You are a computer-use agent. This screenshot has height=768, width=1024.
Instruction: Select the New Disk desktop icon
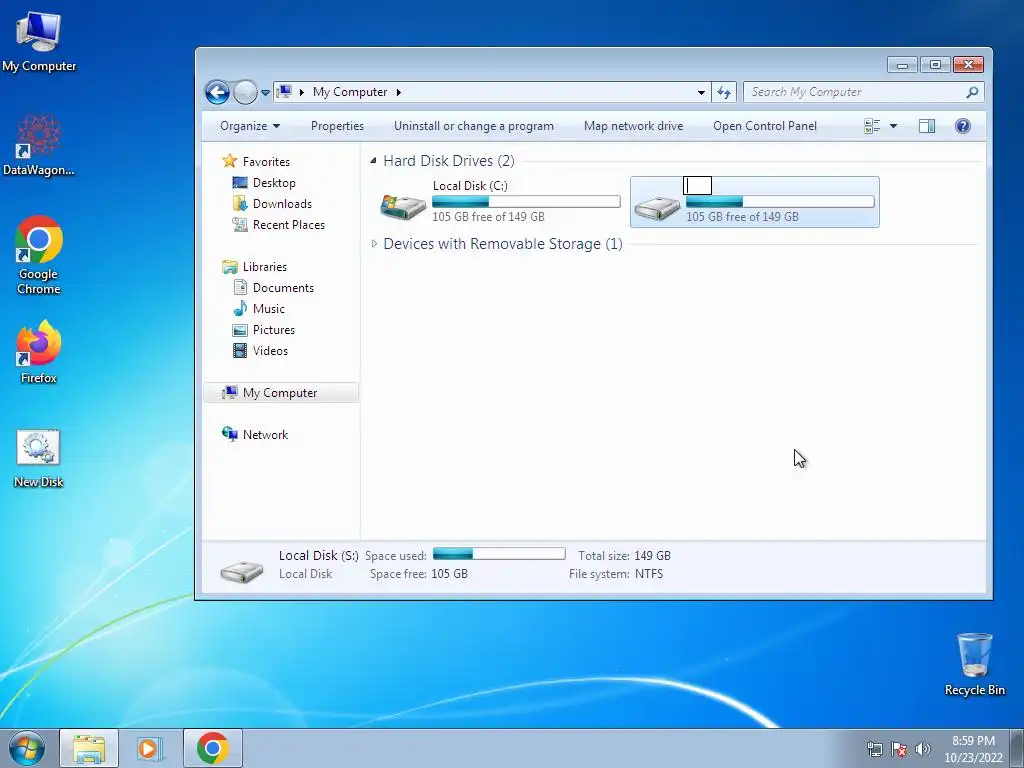[x=39, y=458]
